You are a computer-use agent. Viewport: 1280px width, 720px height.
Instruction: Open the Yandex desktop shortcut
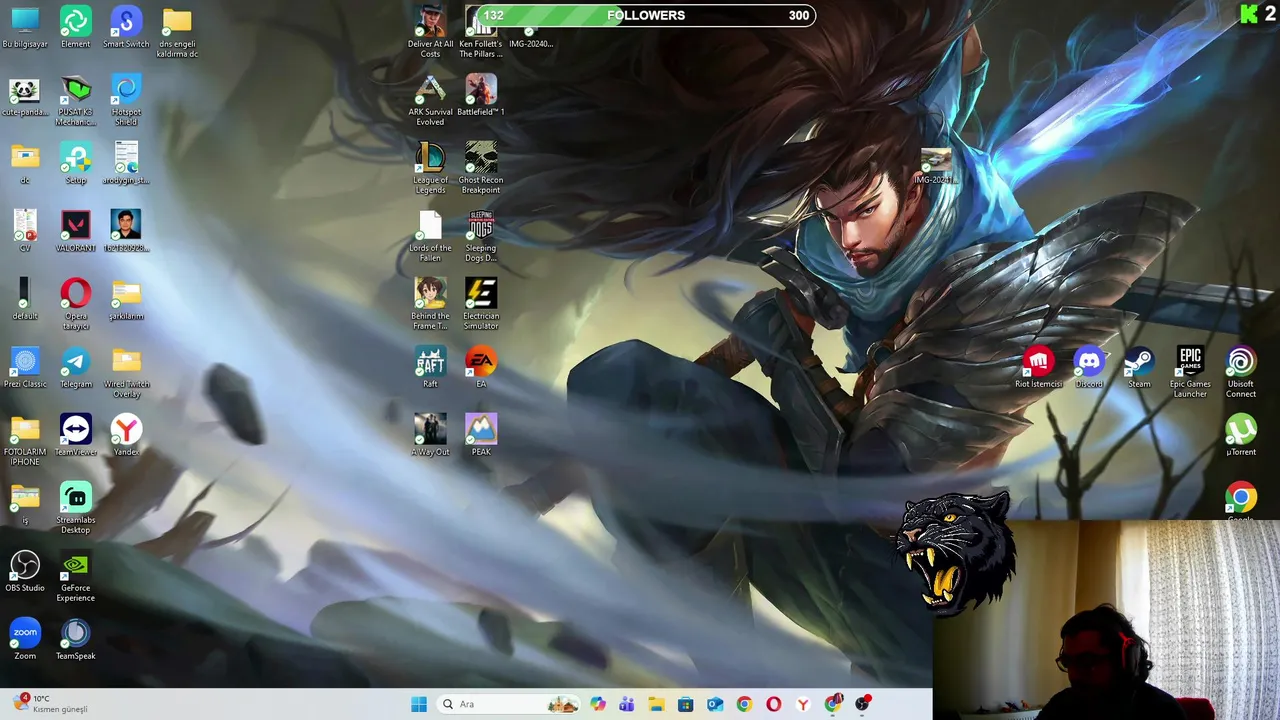coord(126,435)
